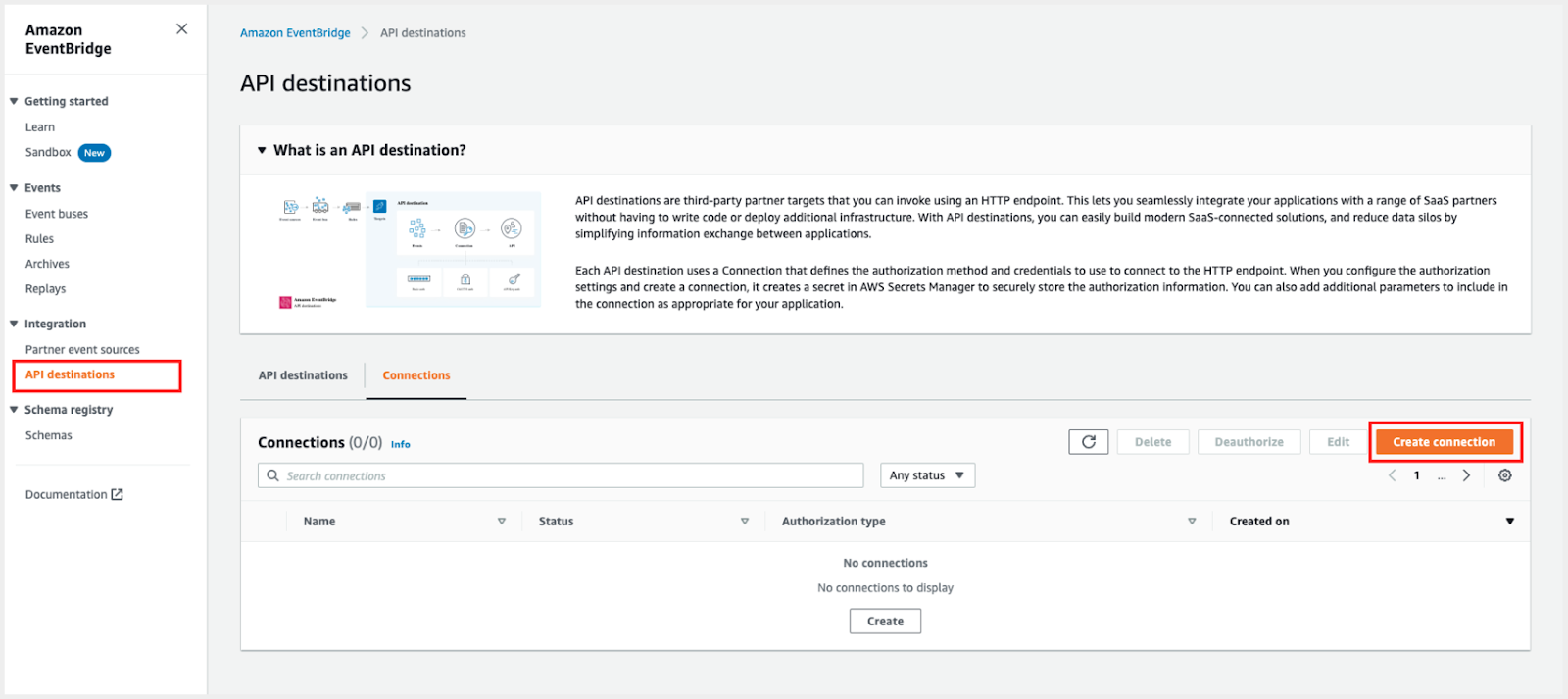This screenshot has height=699, width=1568.
Task: Collapse What is an API destination section
Action: tap(262, 150)
